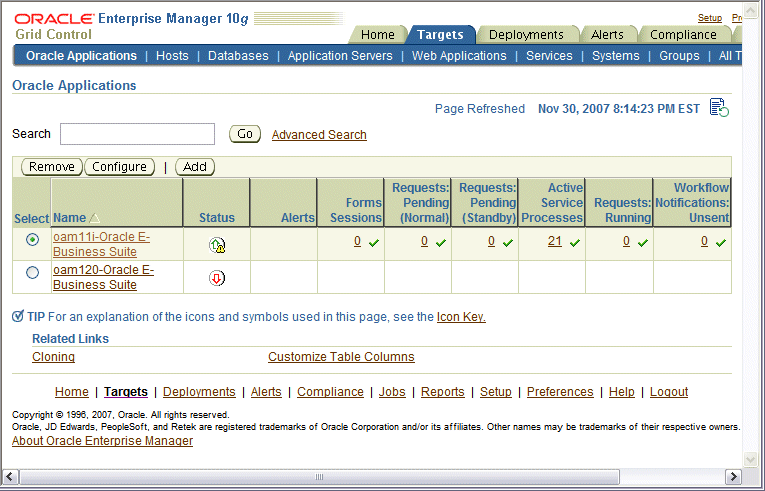Click the vertical scrollbar up arrow
Screen dimensions: 765x491
pos(750,11)
